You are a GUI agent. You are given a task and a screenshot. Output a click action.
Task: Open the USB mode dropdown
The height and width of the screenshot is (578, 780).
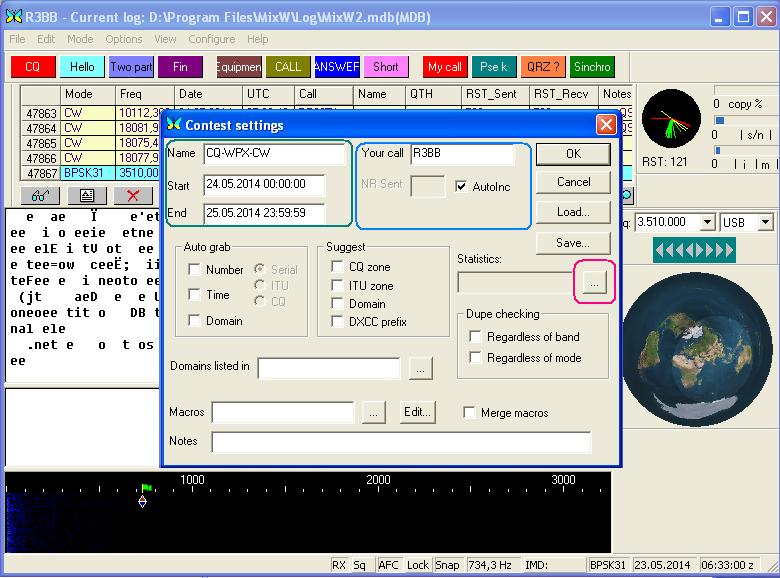click(765, 222)
